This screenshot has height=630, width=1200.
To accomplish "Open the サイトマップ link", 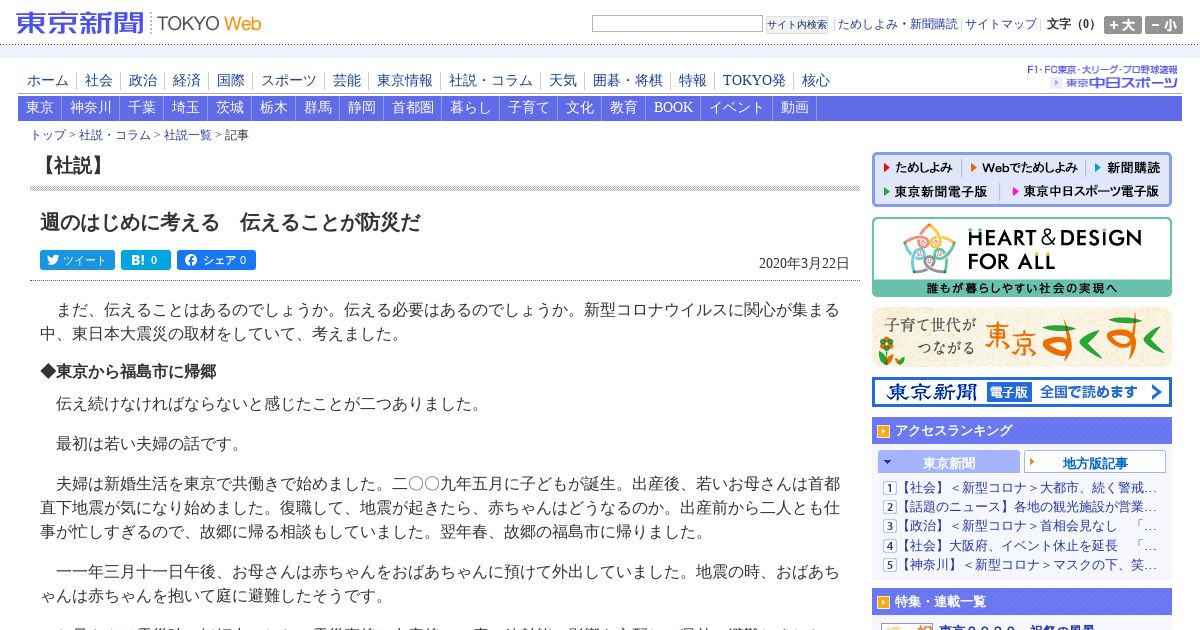I will click(1001, 24).
